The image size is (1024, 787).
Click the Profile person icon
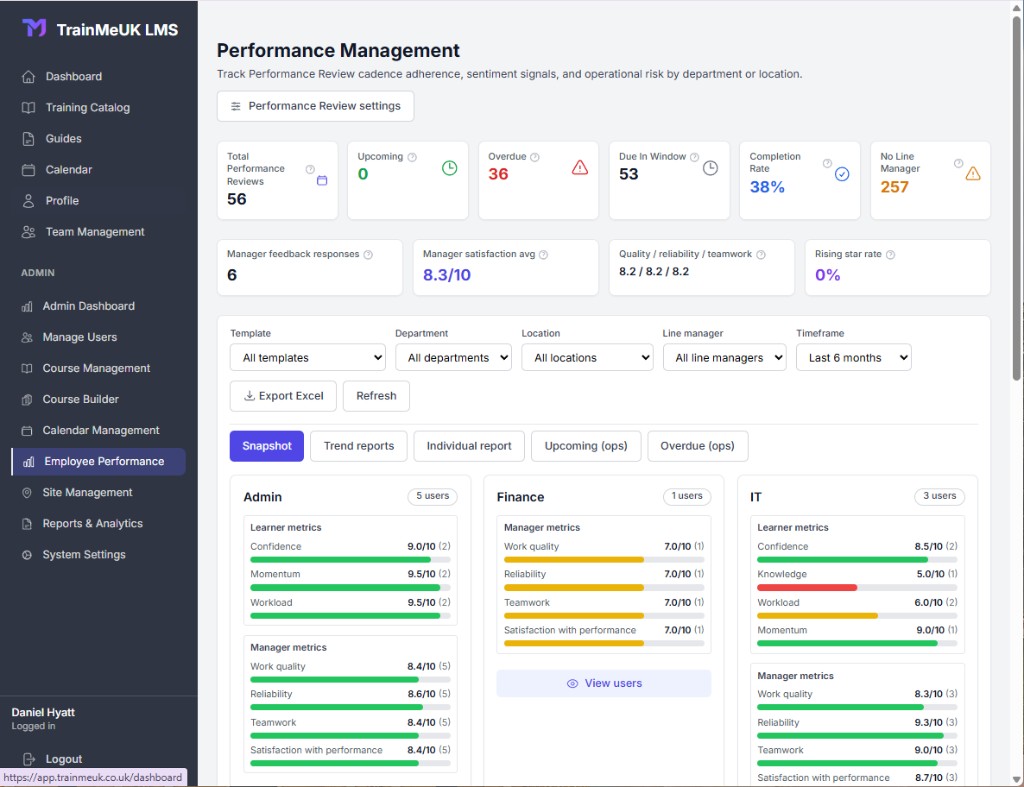28,201
